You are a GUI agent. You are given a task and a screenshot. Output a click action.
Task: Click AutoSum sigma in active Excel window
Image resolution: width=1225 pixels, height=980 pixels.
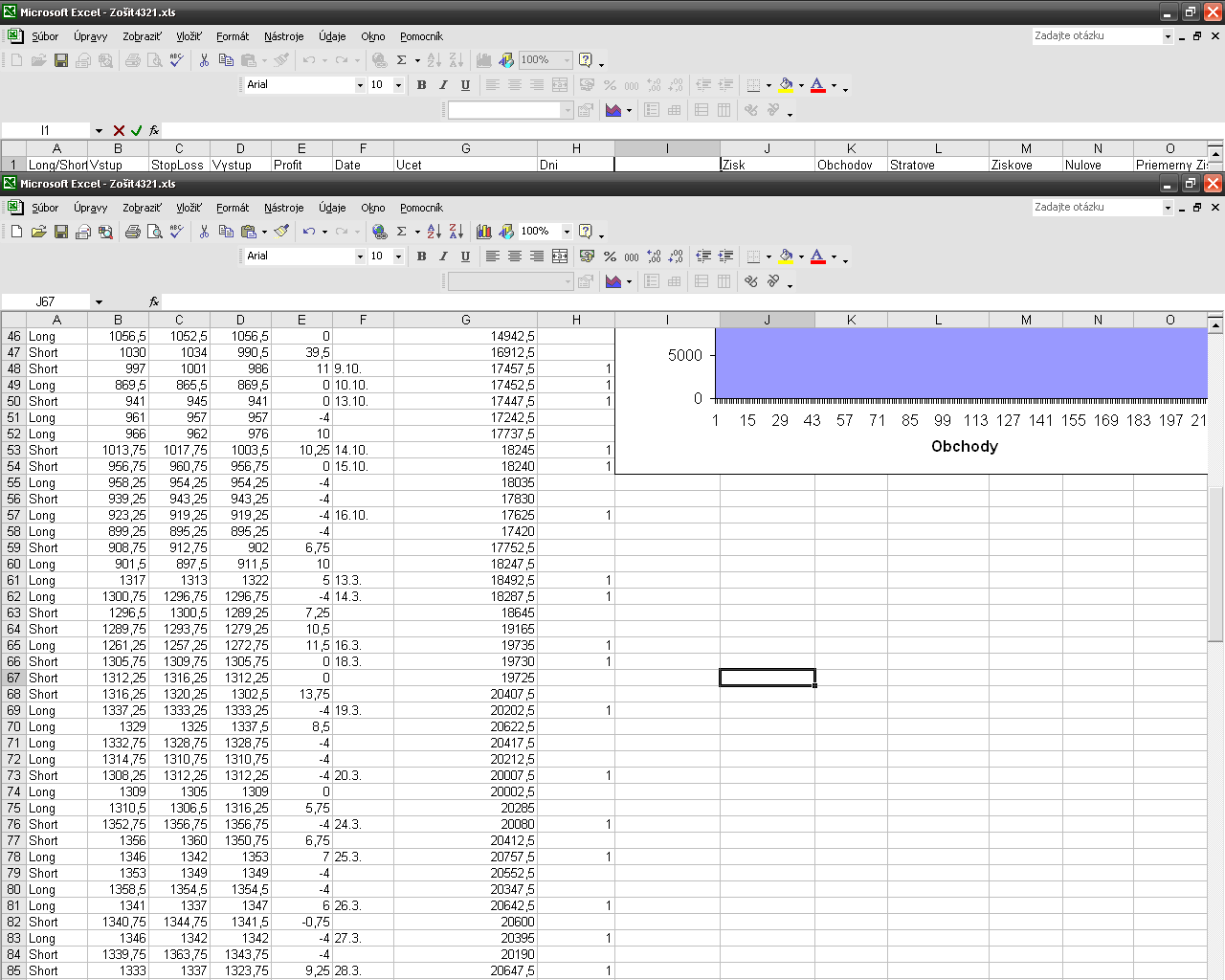coord(402,232)
